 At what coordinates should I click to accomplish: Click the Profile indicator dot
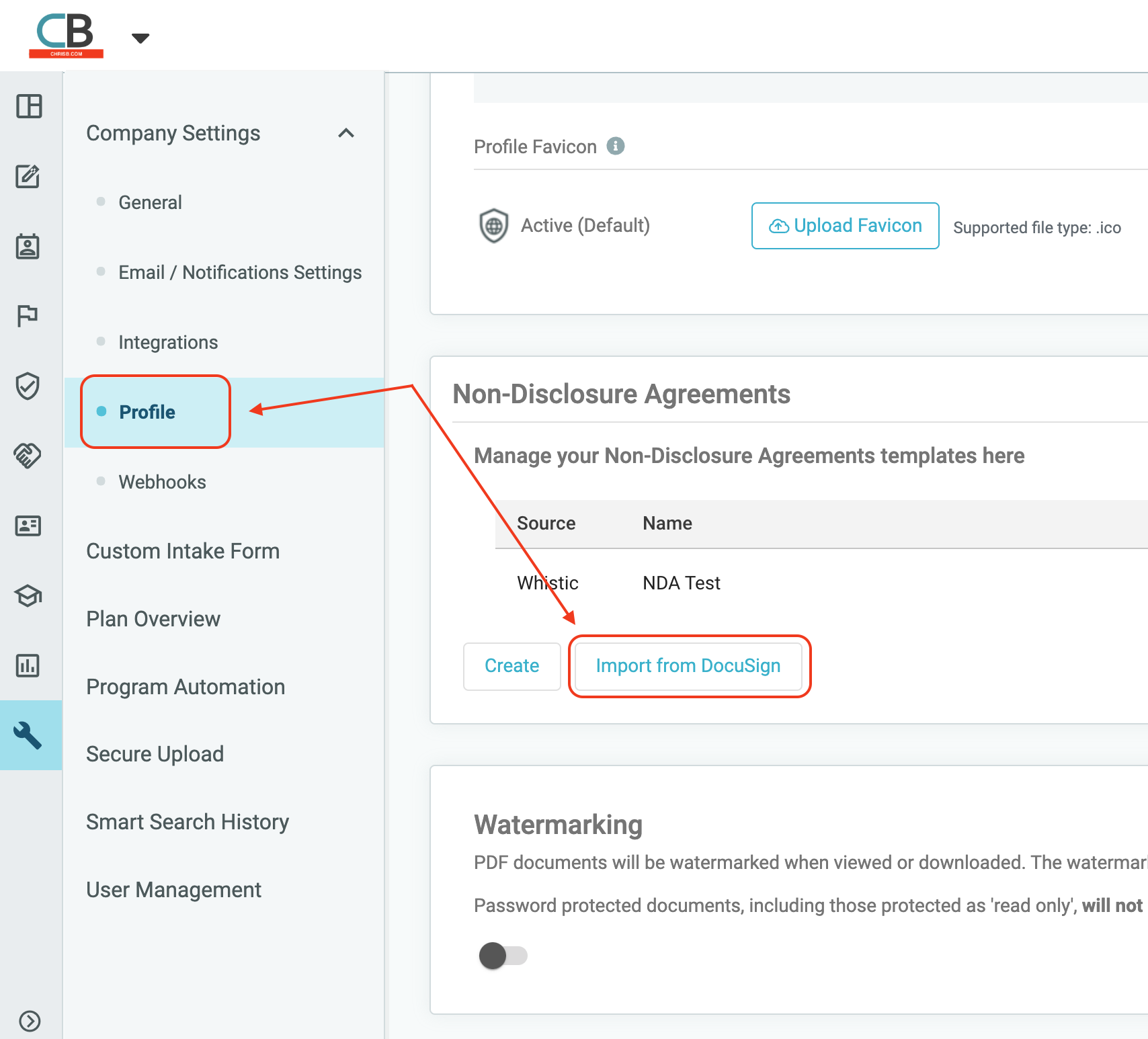pos(101,412)
